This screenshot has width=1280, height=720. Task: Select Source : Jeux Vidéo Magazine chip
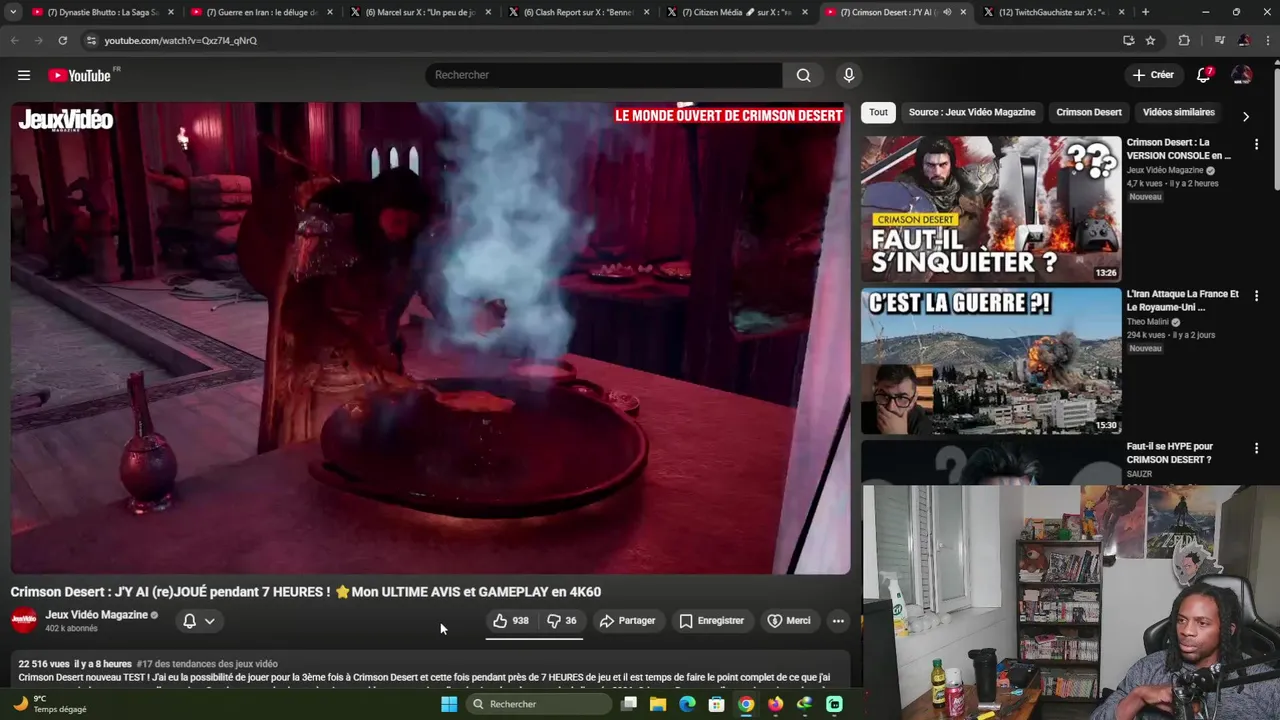[x=972, y=112]
